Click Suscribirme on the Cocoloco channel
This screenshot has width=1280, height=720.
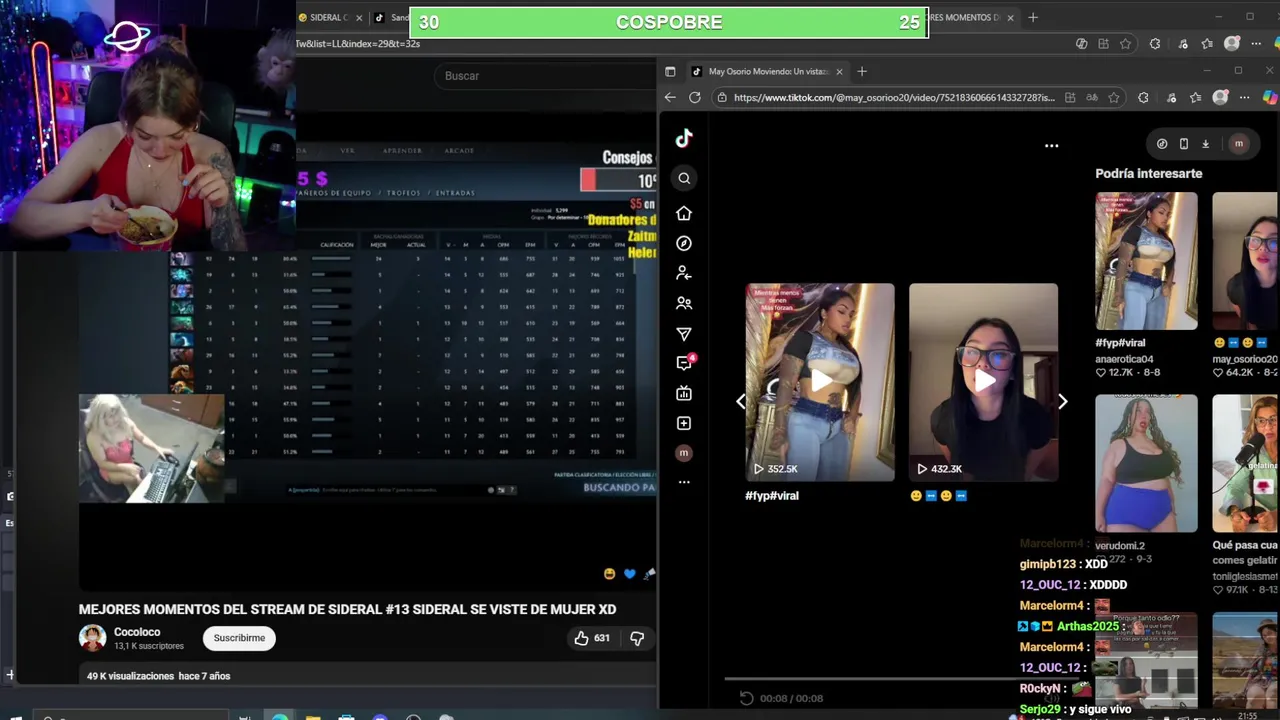point(239,638)
